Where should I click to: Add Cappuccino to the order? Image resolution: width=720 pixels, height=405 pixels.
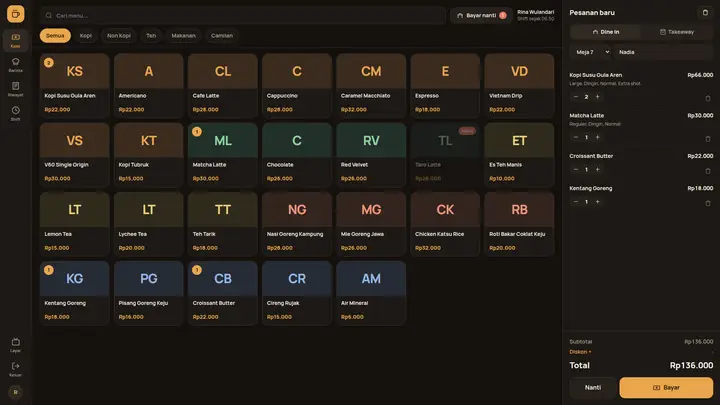(x=297, y=85)
